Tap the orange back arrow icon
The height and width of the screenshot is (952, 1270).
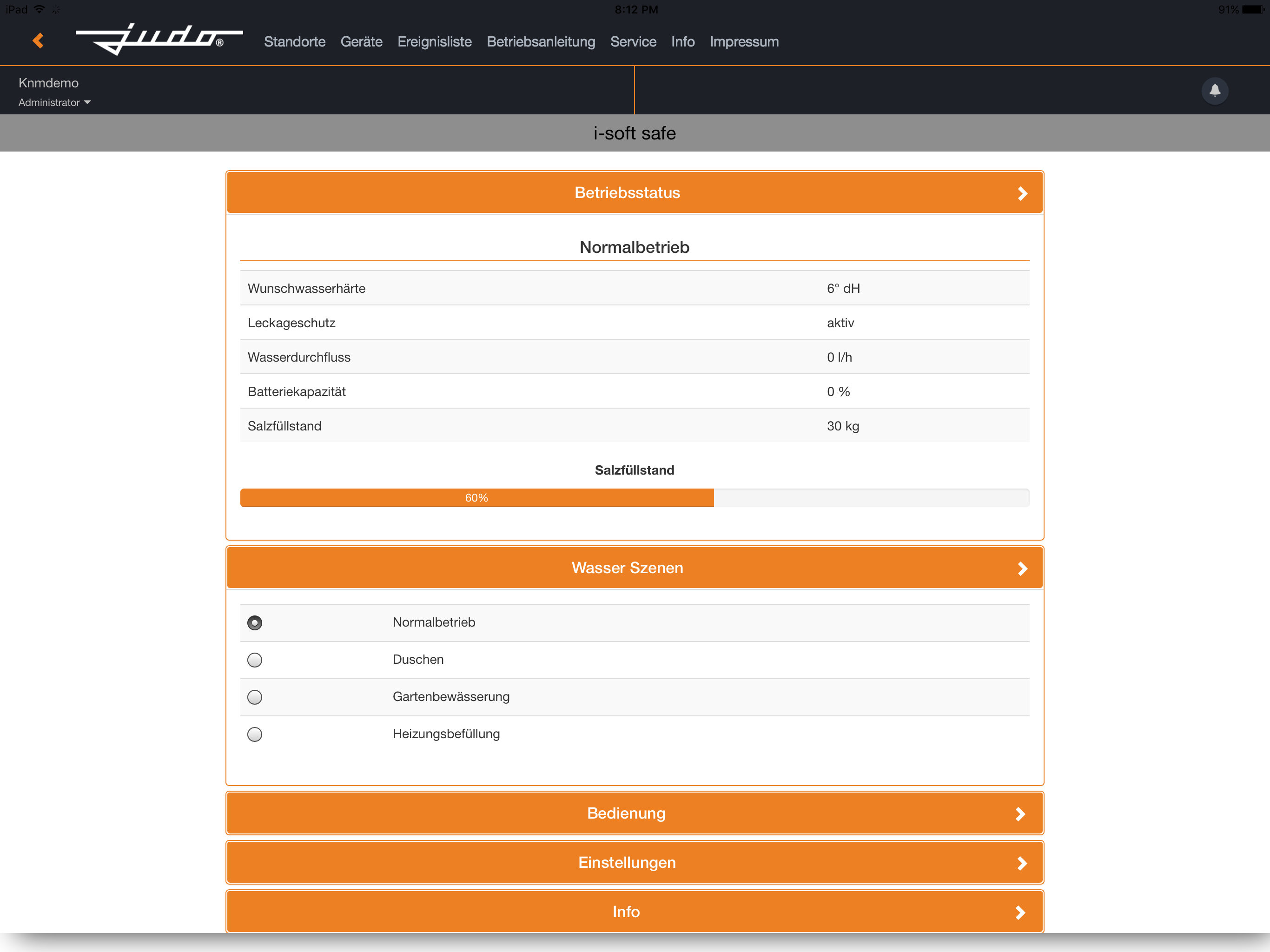[39, 41]
